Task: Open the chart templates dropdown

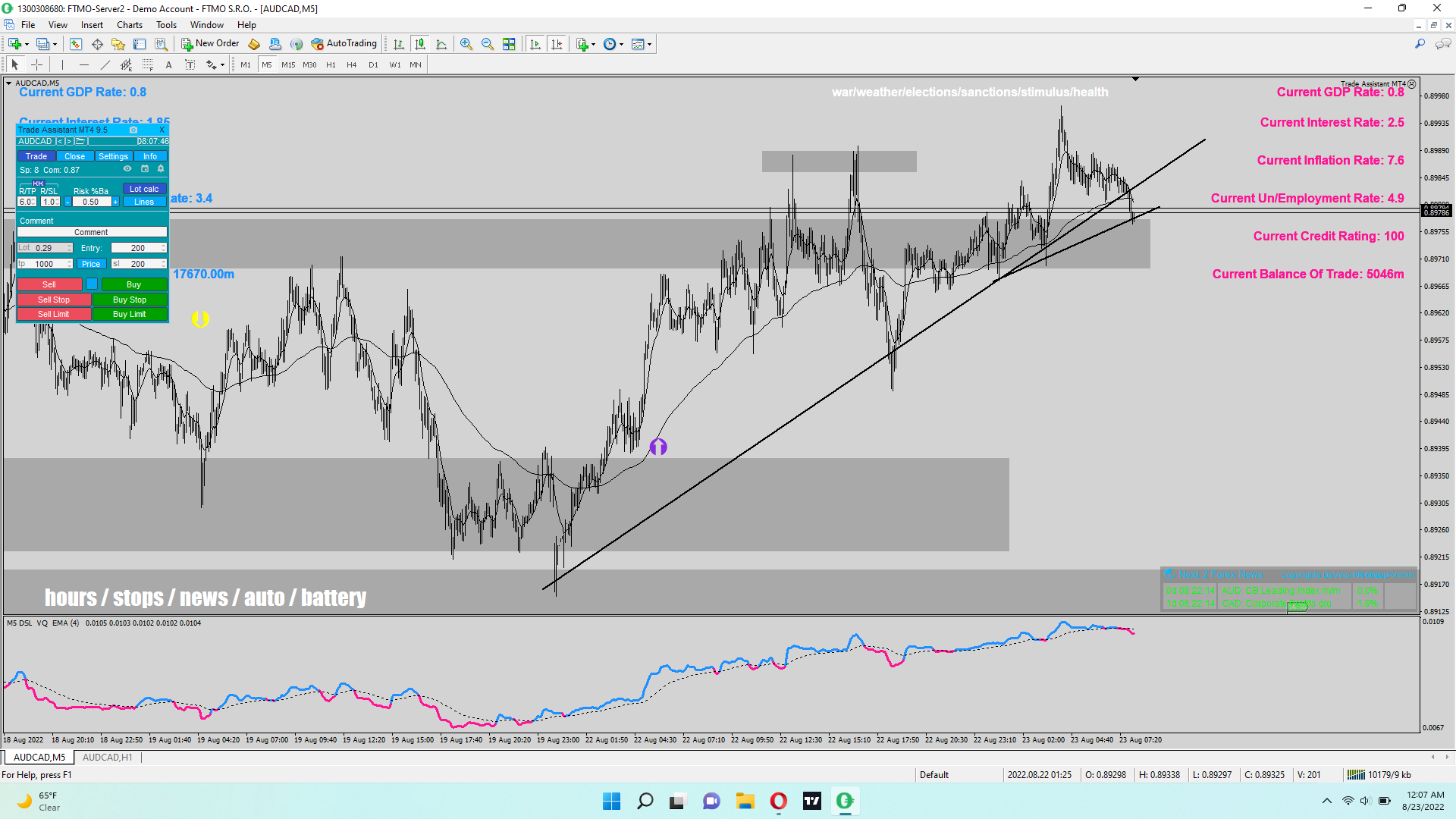Action: 649,44
